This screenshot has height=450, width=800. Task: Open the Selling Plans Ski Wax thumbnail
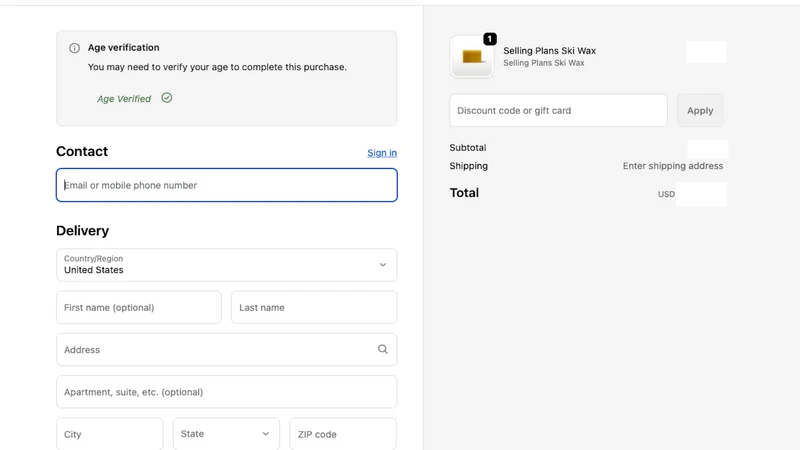click(471, 57)
